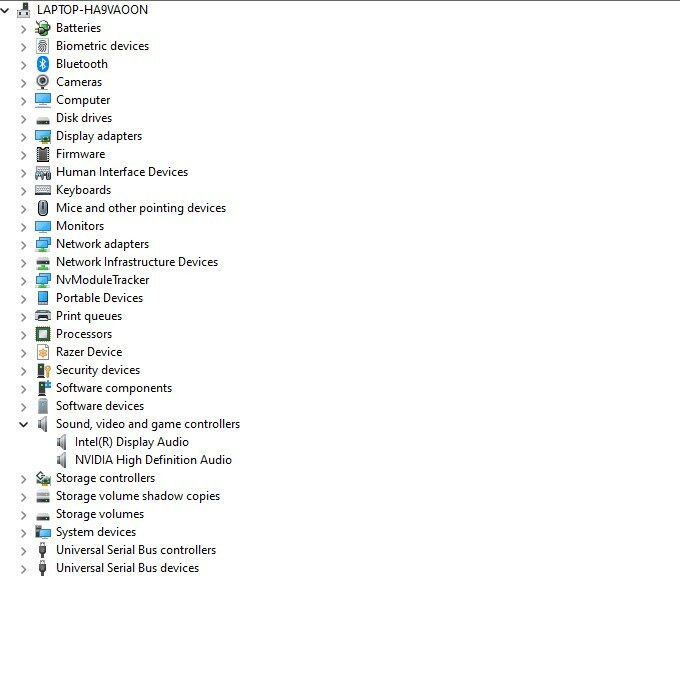The image size is (680, 679).
Task: Click the Mice and pointing devices icon
Action: [42, 208]
